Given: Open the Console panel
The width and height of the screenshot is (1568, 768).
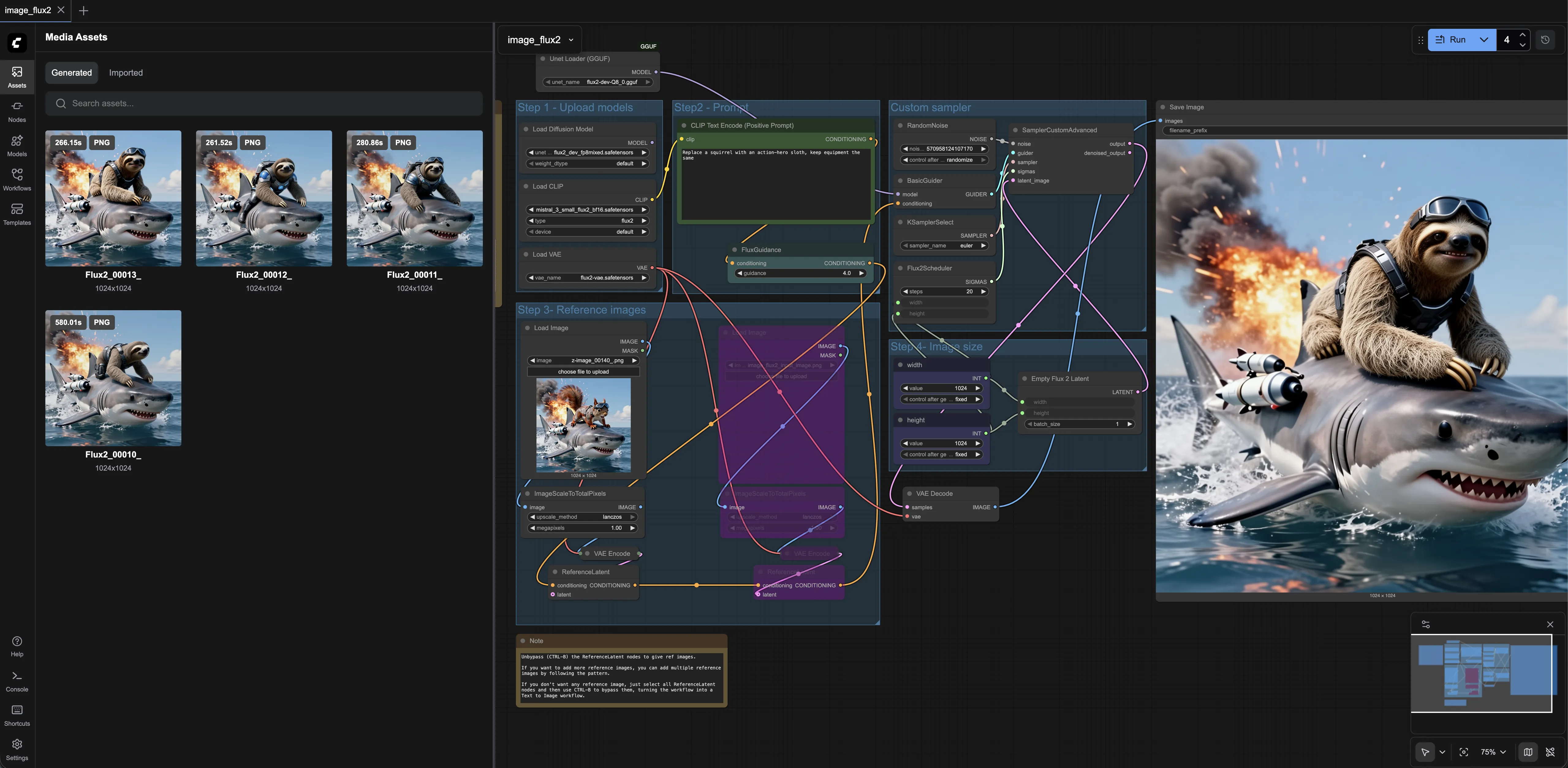Looking at the screenshot, I should pyautogui.click(x=17, y=681).
